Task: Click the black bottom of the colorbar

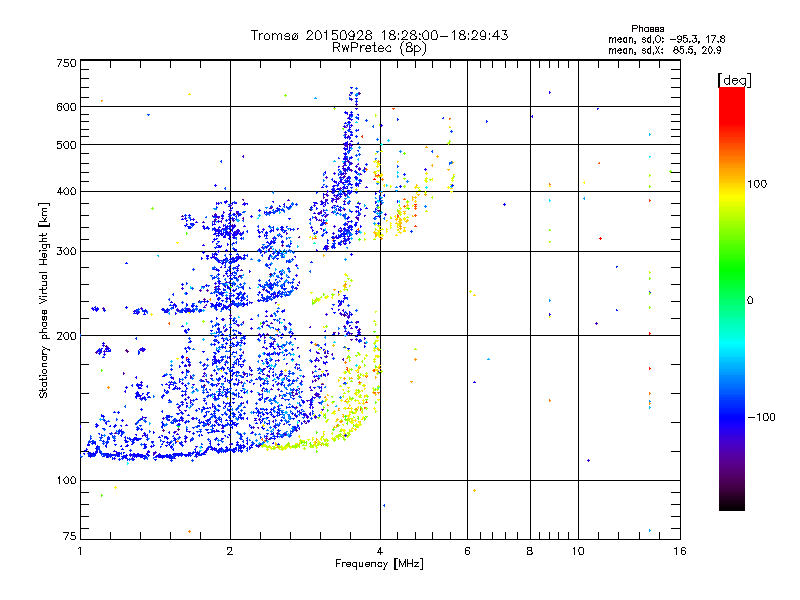Action: [732, 503]
